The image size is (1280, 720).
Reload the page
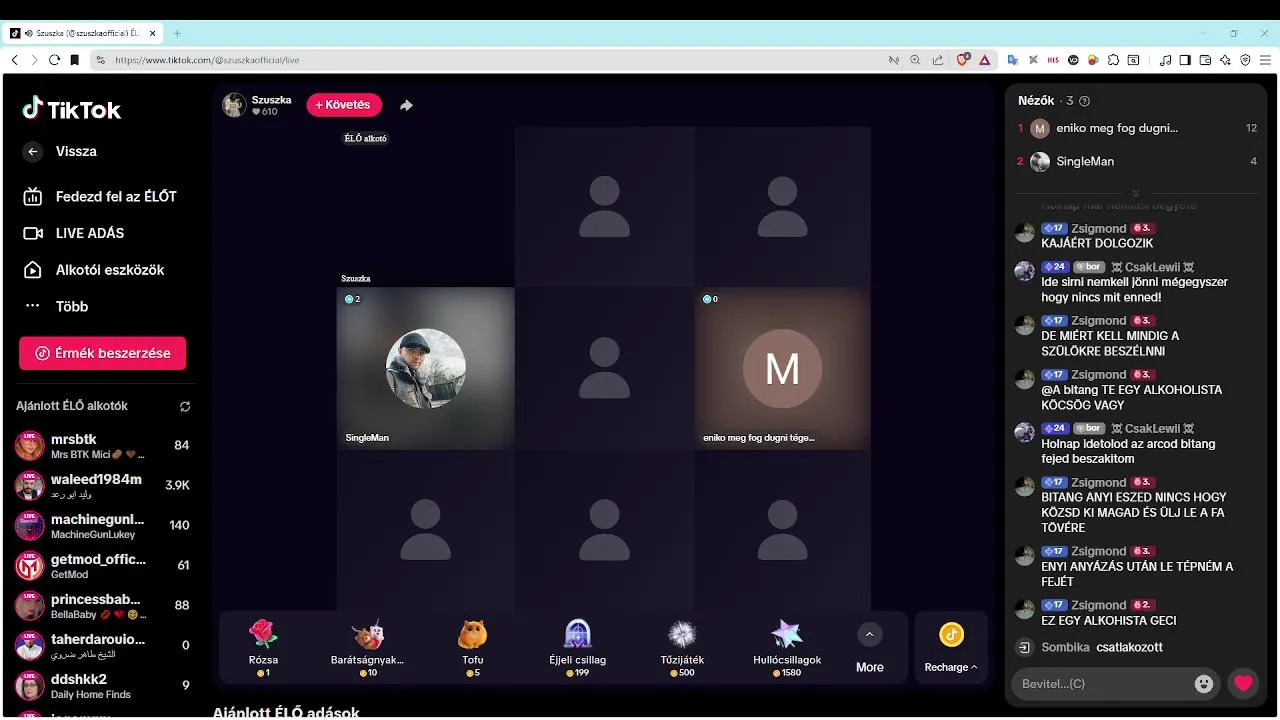pos(54,60)
